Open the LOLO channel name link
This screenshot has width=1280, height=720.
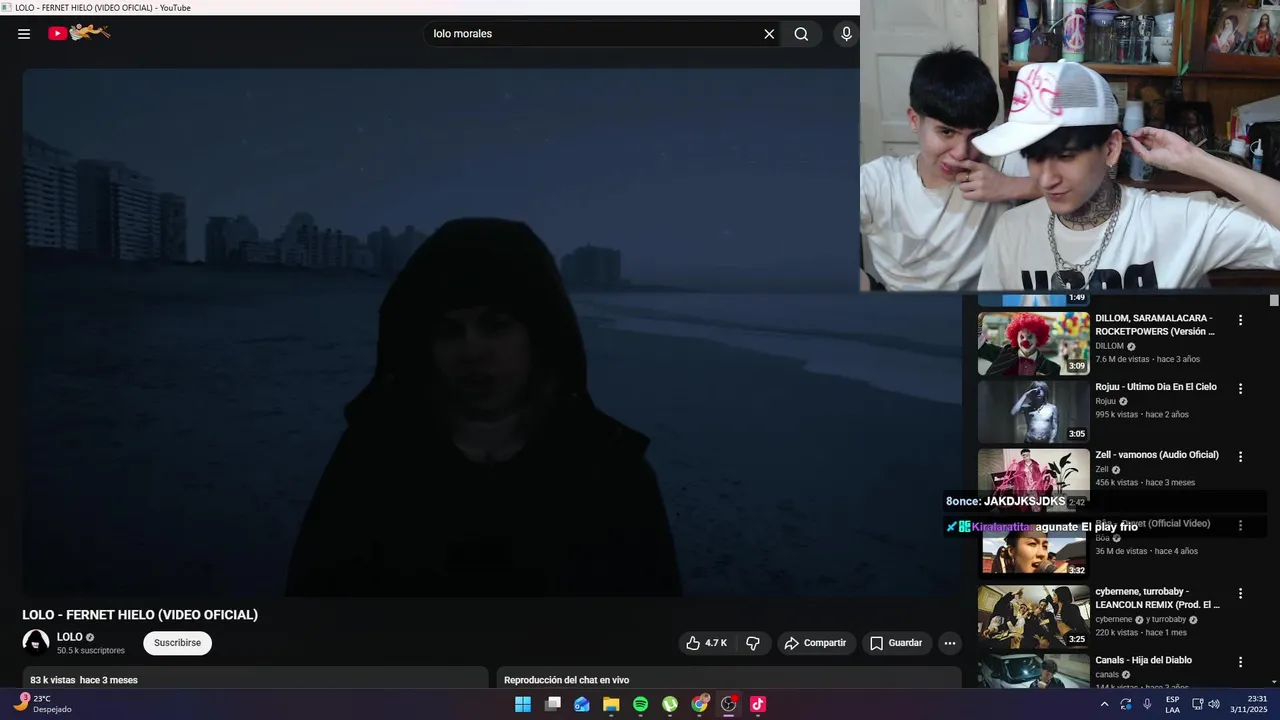(70, 637)
